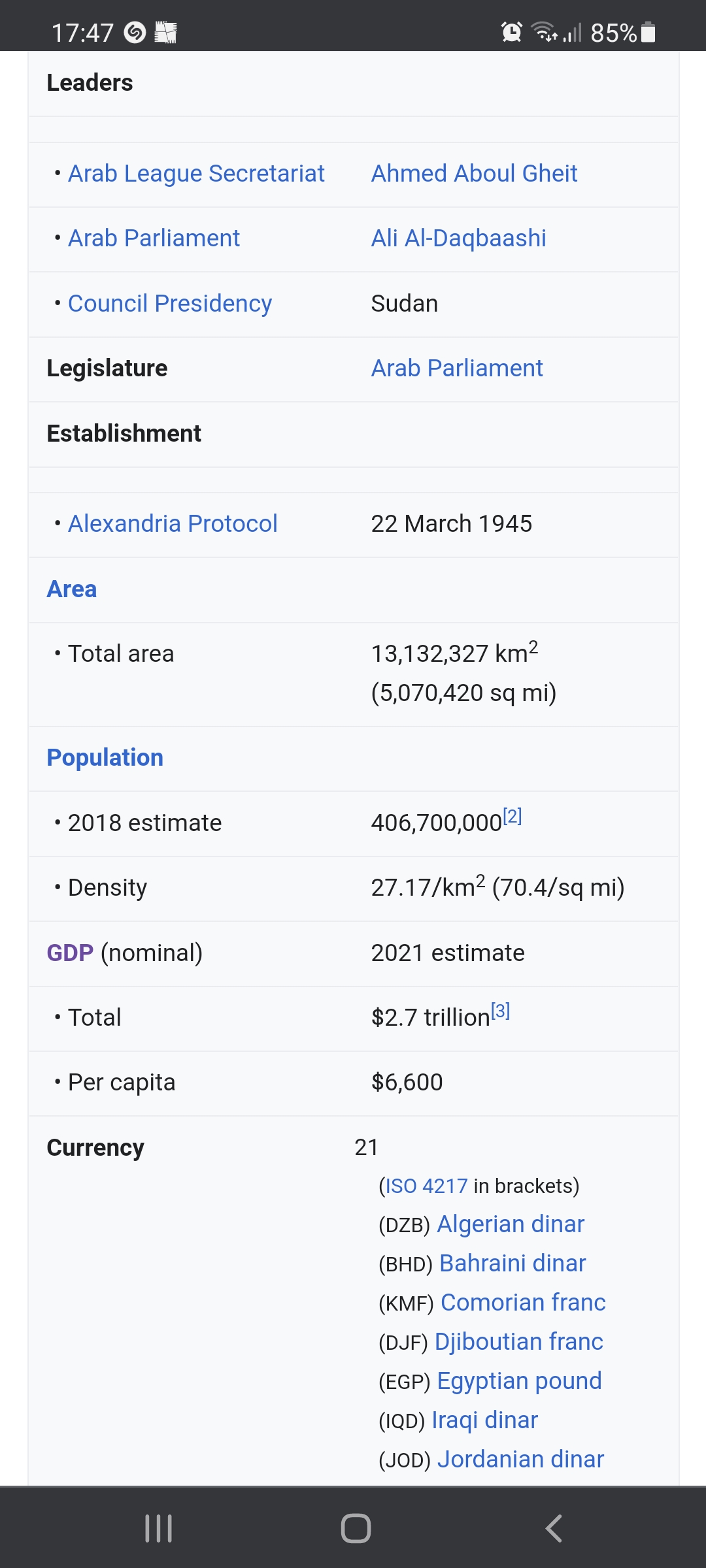Tap the Android home button icon
706x1568 pixels.
pyautogui.click(x=356, y=1528)
